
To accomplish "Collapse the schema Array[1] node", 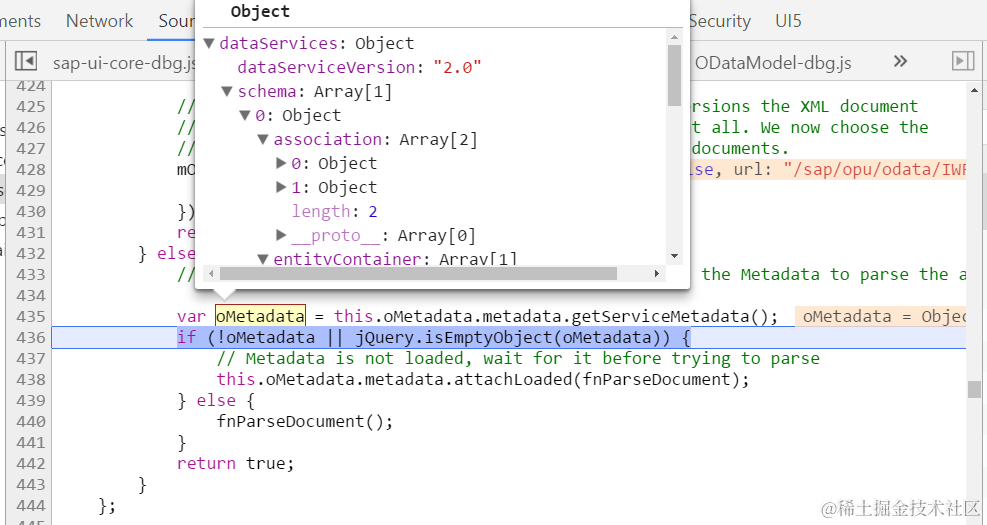I will point(227,92).
